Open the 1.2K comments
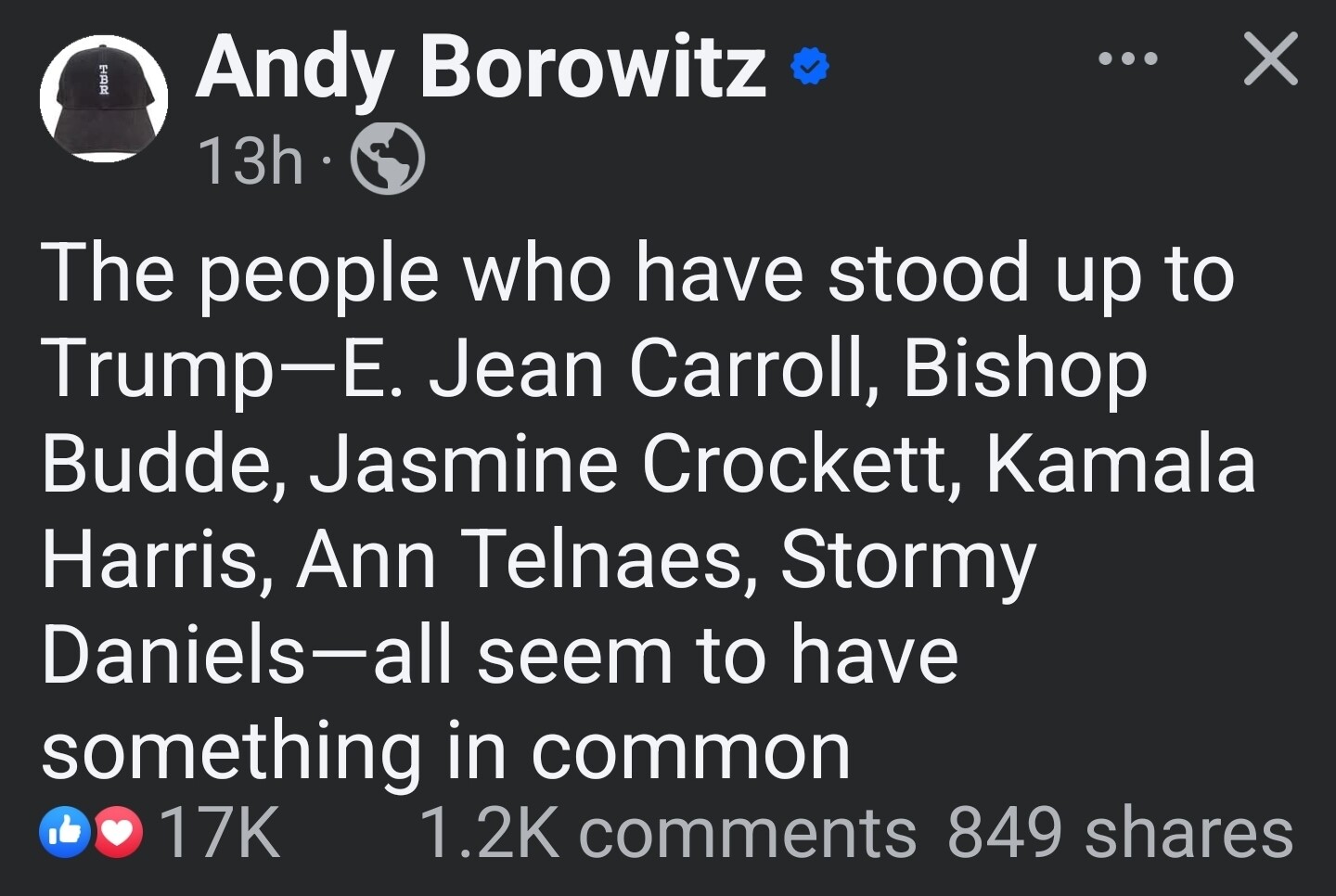Image resolution: width=1336 pixels, height=896 pixels. click(x=668, y=833)
